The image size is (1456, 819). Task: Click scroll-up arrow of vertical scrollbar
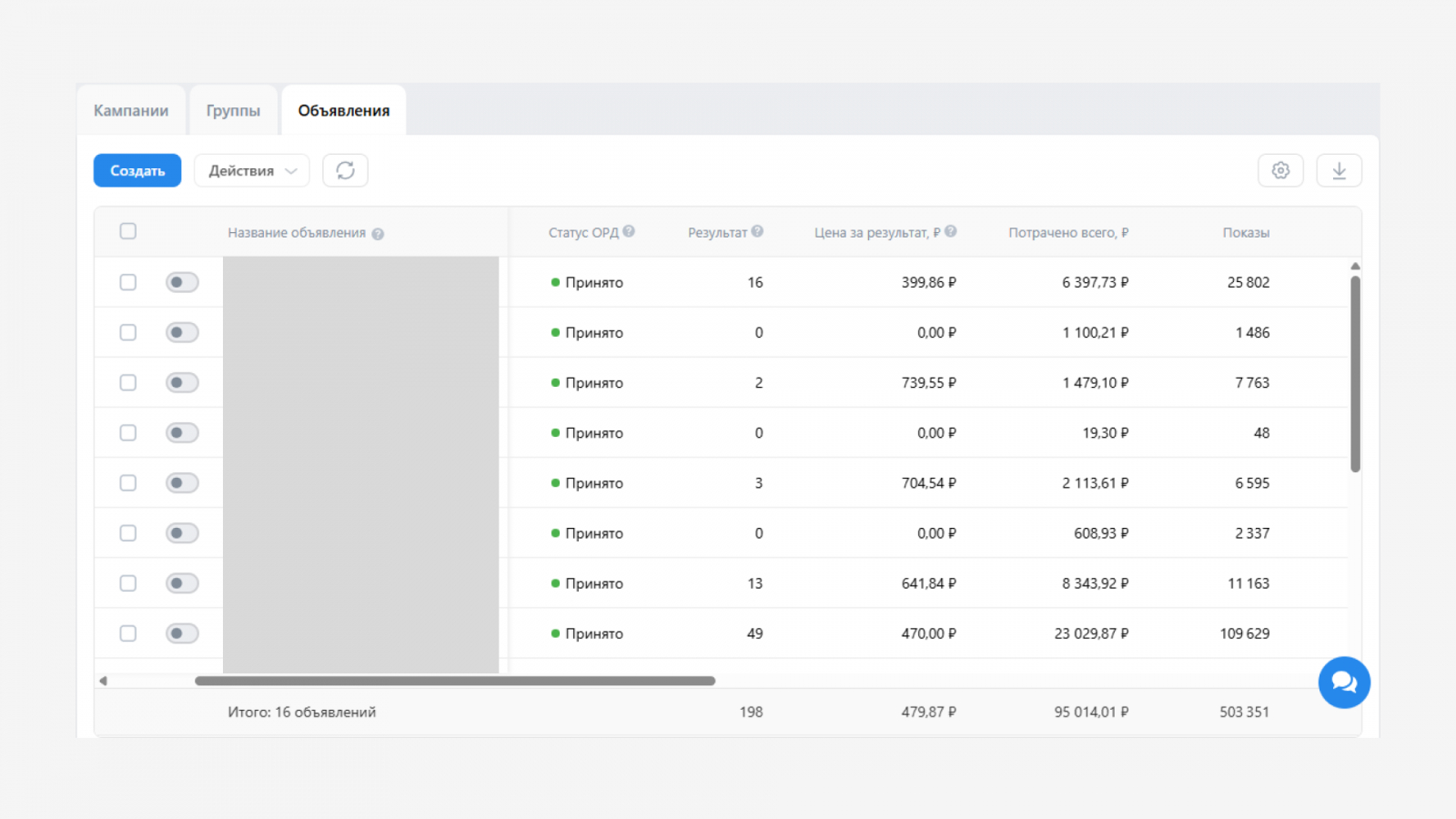(x=1355, y=266)
